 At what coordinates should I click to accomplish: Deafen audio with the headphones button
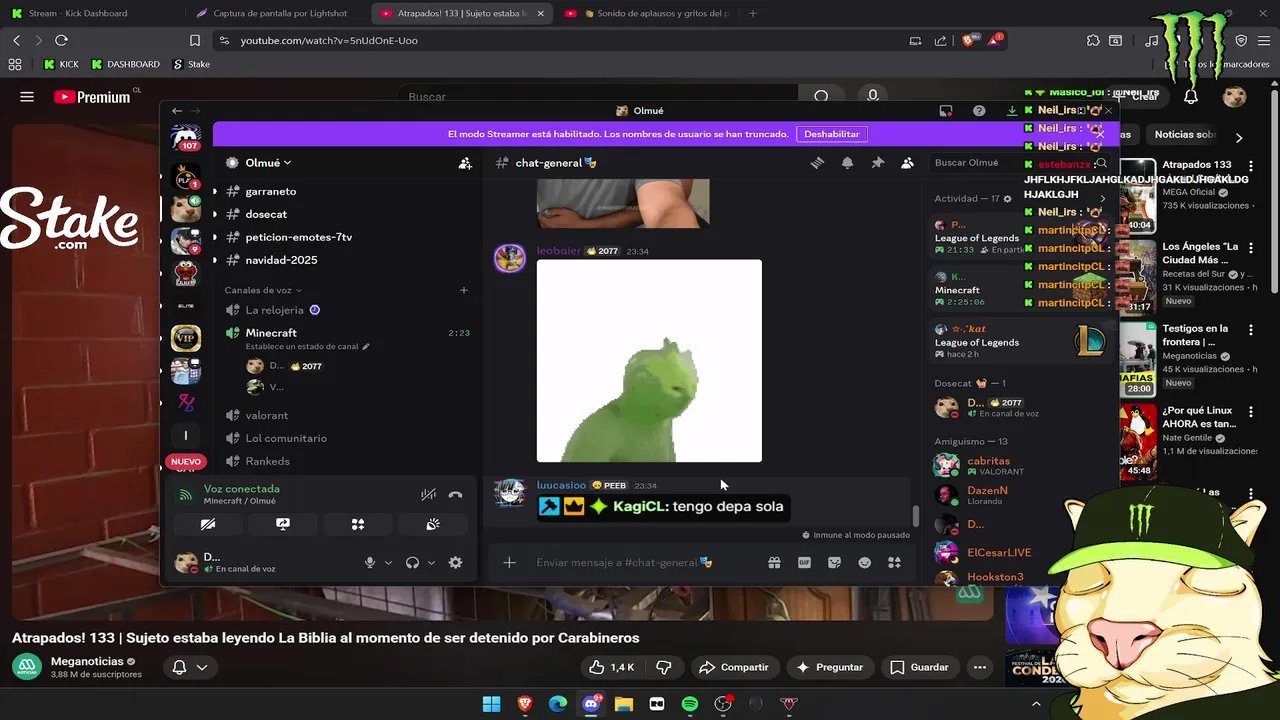412,563
